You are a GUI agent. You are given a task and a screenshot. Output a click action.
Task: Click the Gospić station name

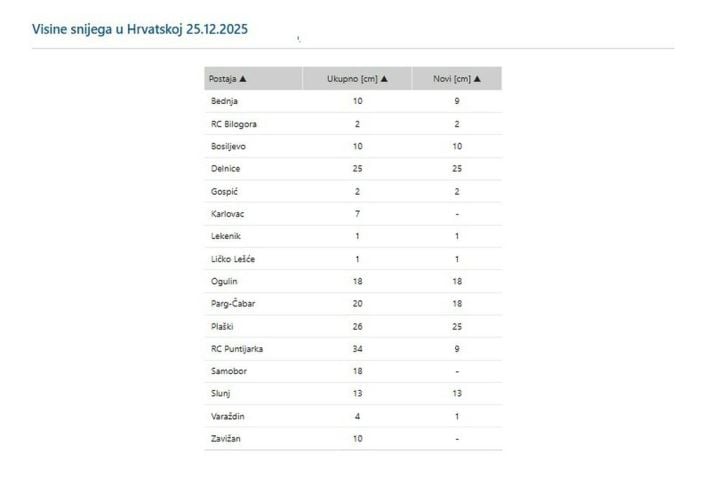[x=225, y=191]
